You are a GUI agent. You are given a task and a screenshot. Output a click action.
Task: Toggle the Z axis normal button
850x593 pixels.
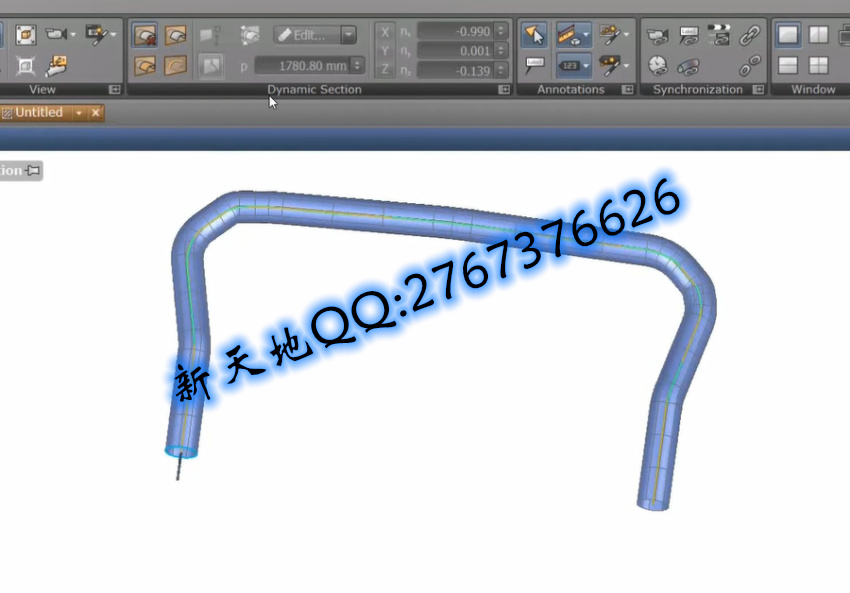pyautogui.click(x=387, y=70)
